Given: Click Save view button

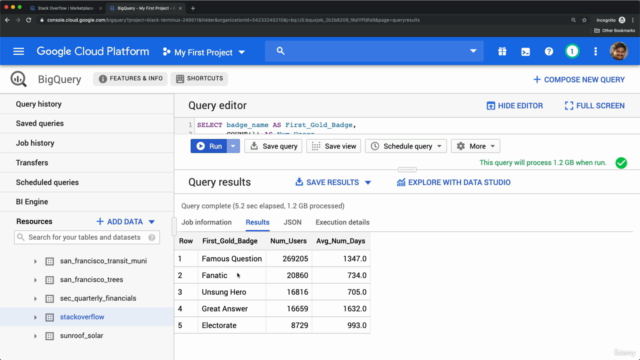Looking at the screenshot, I should [x=333, y=146].
